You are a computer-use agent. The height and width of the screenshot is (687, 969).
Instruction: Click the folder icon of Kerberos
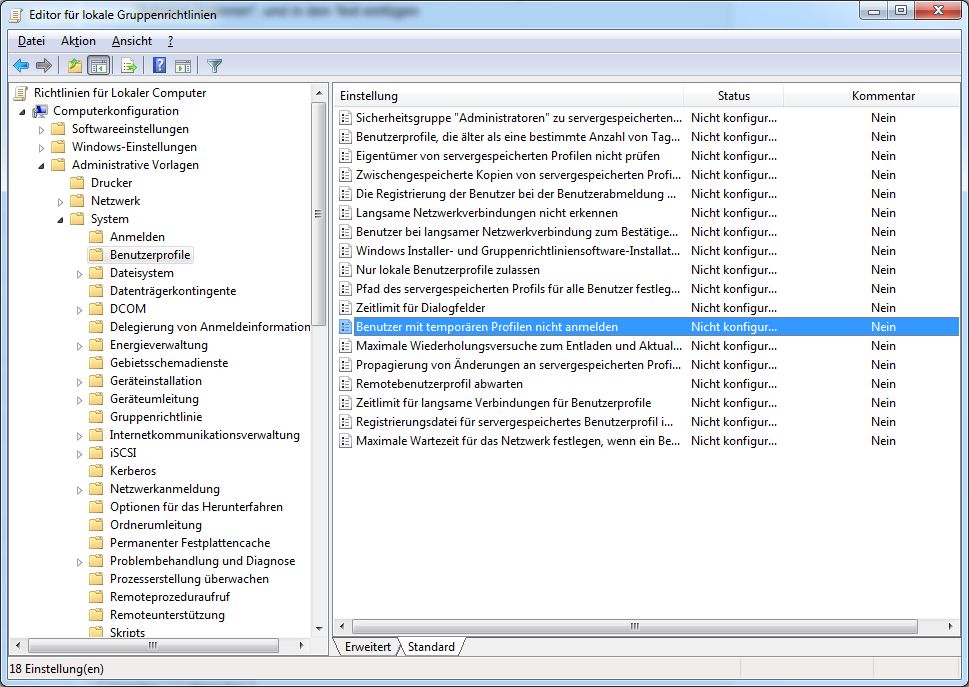click(96, 471)
